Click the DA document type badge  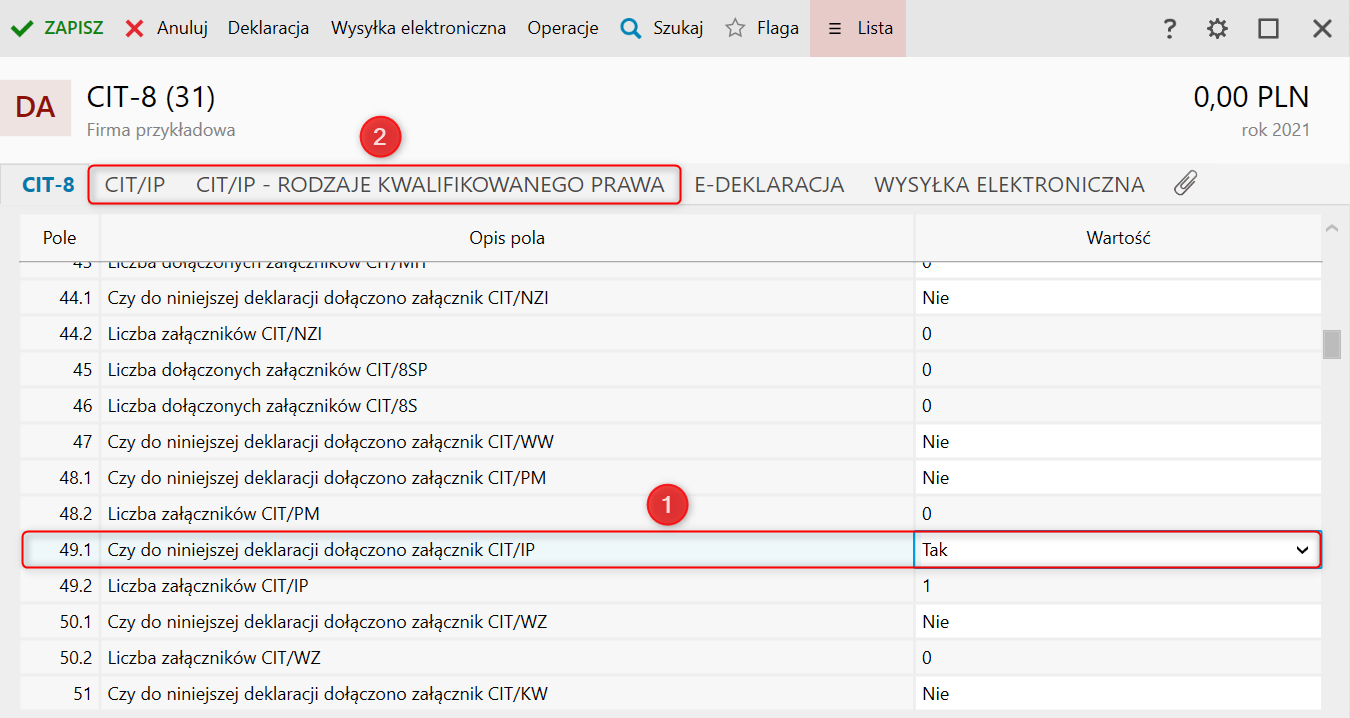pyautogui.click(x=35, y=107)
